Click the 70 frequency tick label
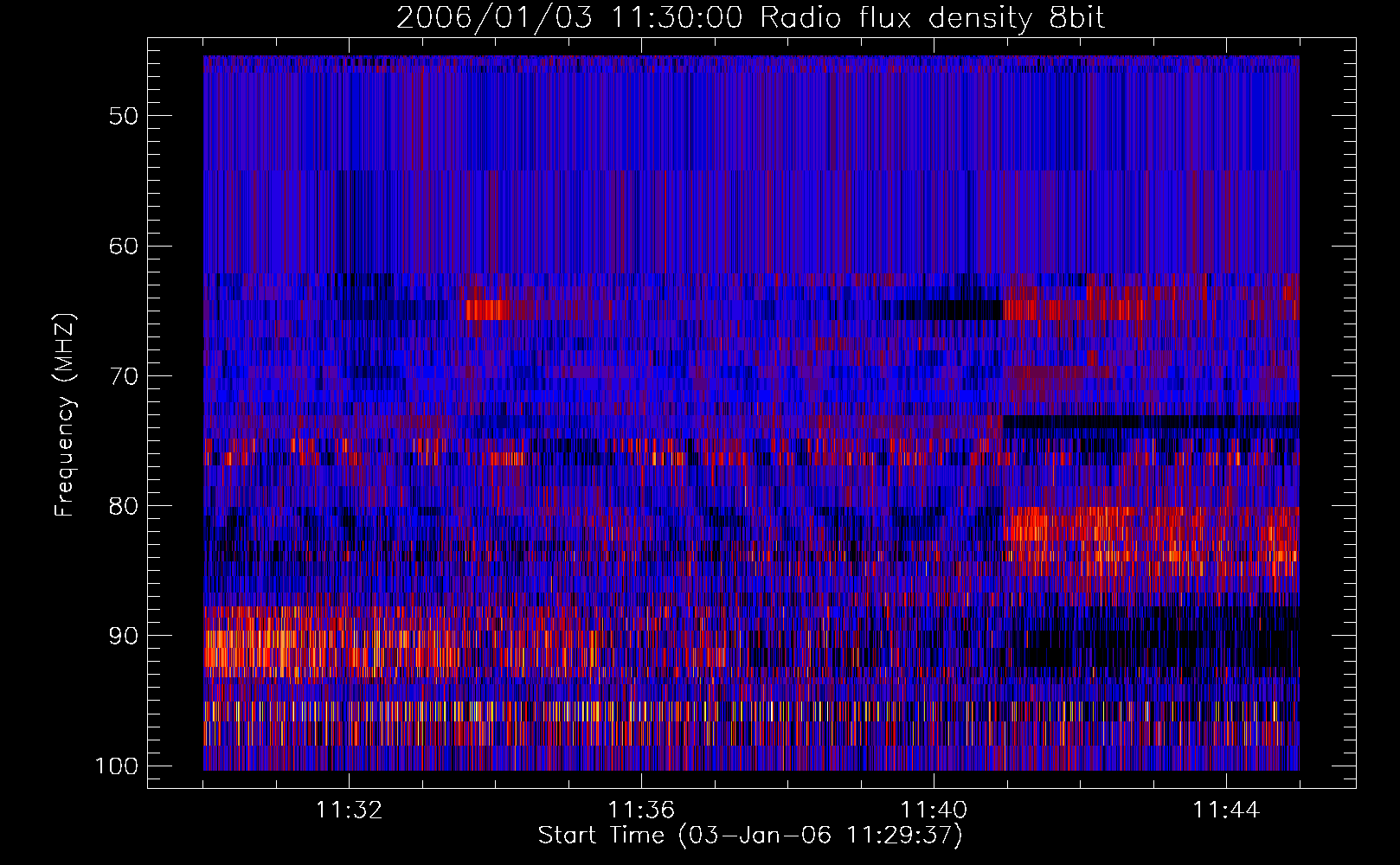Screen dimensions: 1400x865 point(124,376)
